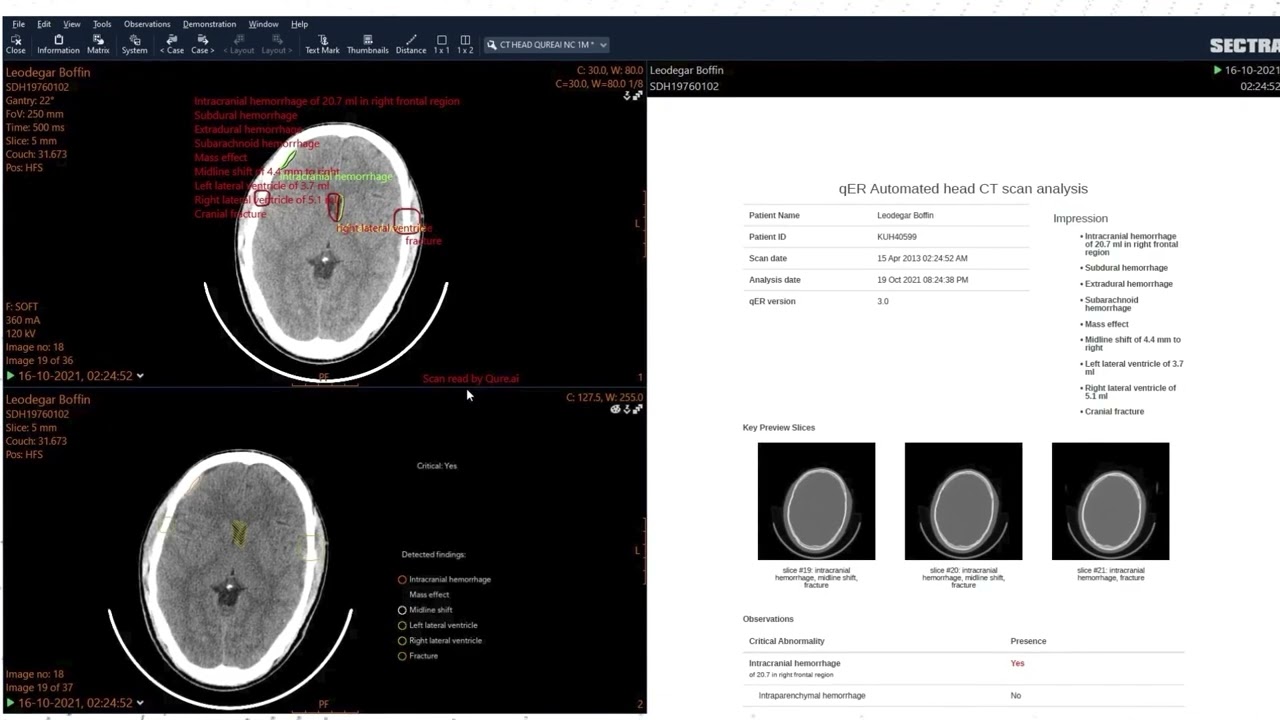This screenshot has height=720, width=1280.
Task: Click the 'Key Preview Slices' heading
Action: point(779,427)
